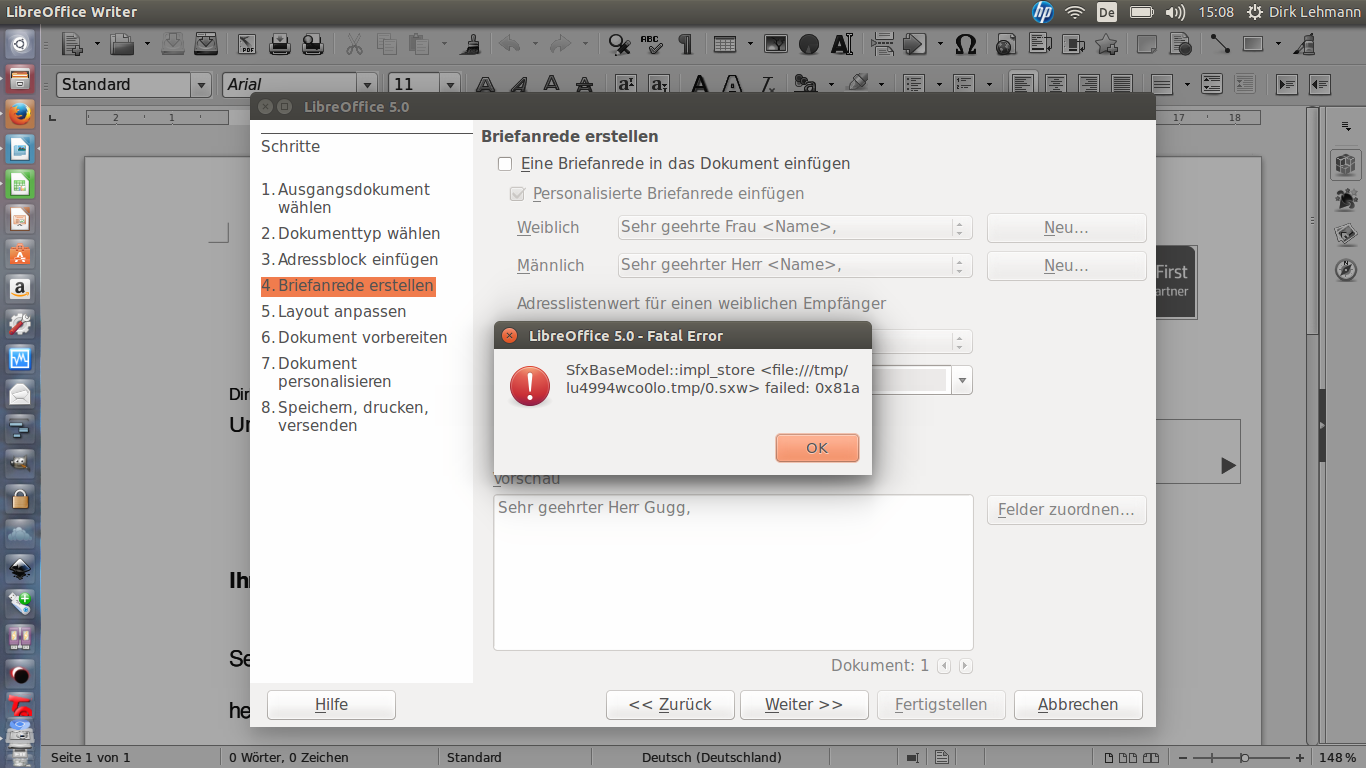This screenshot has width=1366, height=768.
Task: Open the Paragraph Style 'Standard' dropdown
Action: (201, 85)
